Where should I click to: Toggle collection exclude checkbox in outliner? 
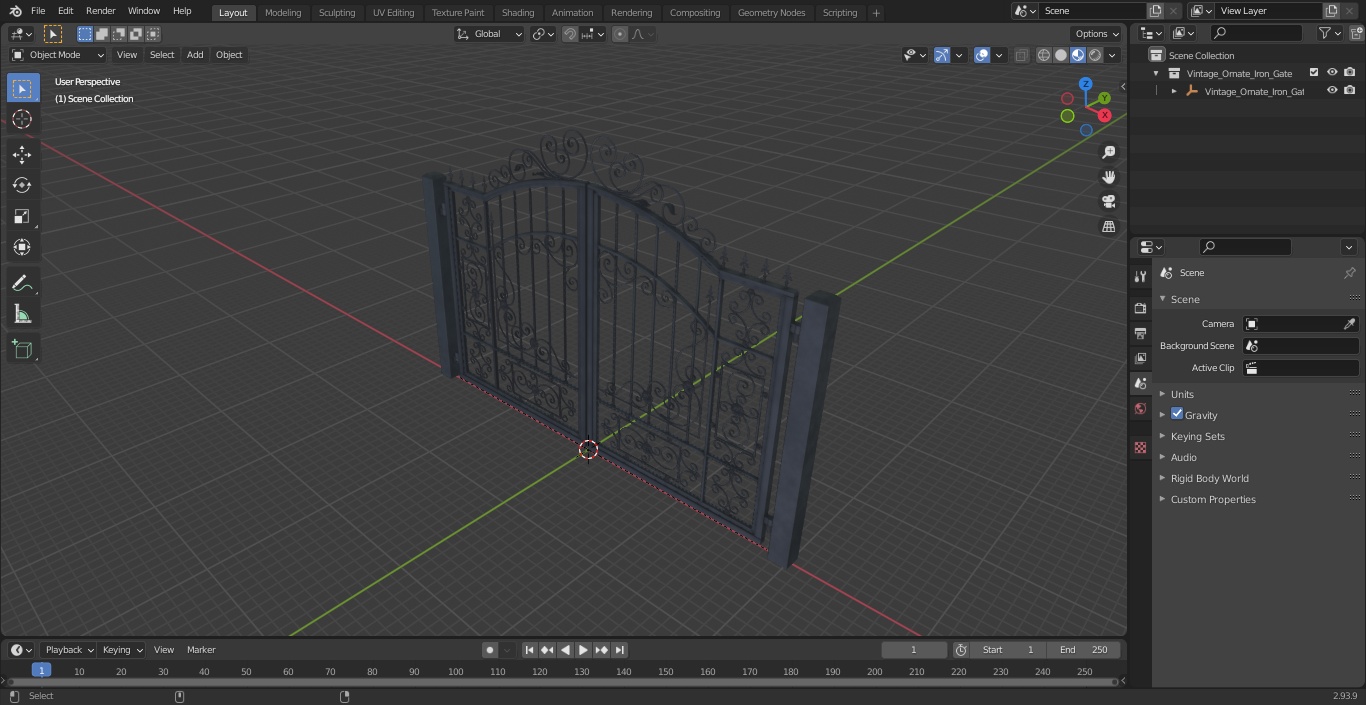pyautogui.click(x=1314, y=73)
